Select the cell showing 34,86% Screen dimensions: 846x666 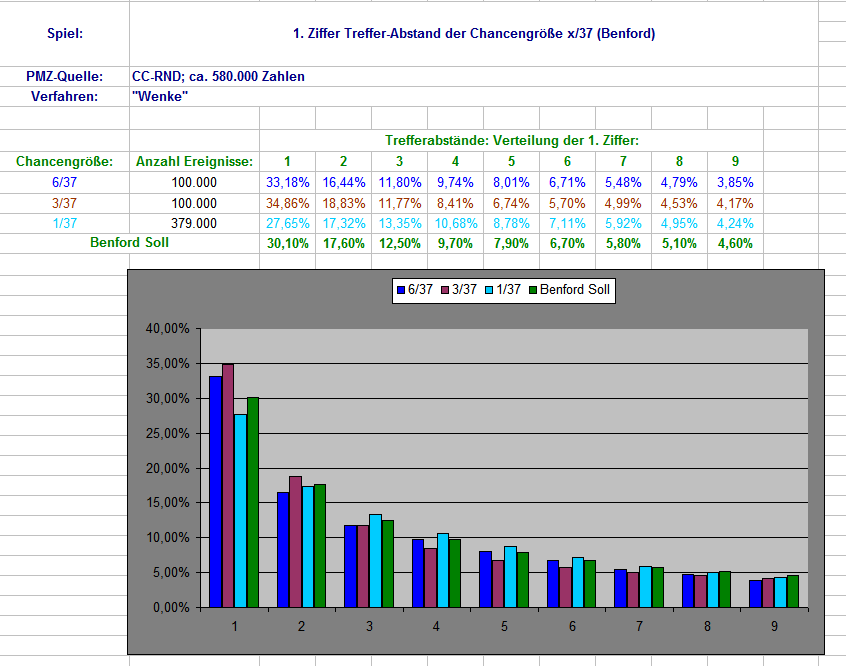(288, 203)
